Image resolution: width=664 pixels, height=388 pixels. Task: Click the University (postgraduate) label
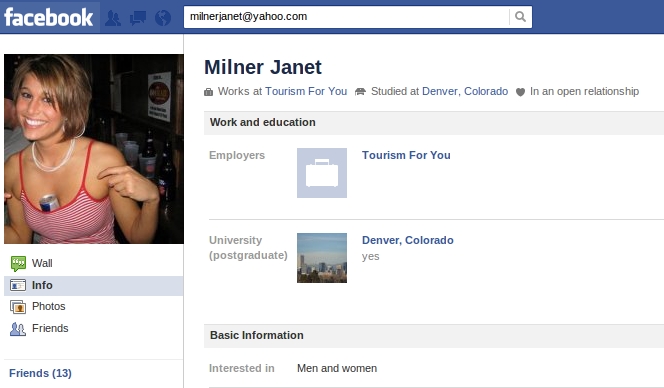(248, 248)
